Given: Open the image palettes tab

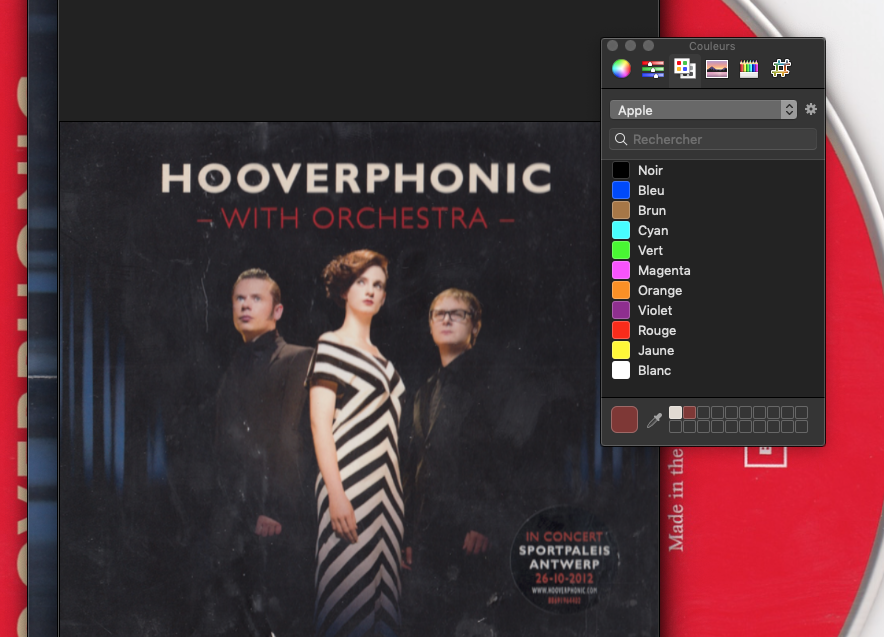Looking at the screenshot, I should tap(717, 69).
